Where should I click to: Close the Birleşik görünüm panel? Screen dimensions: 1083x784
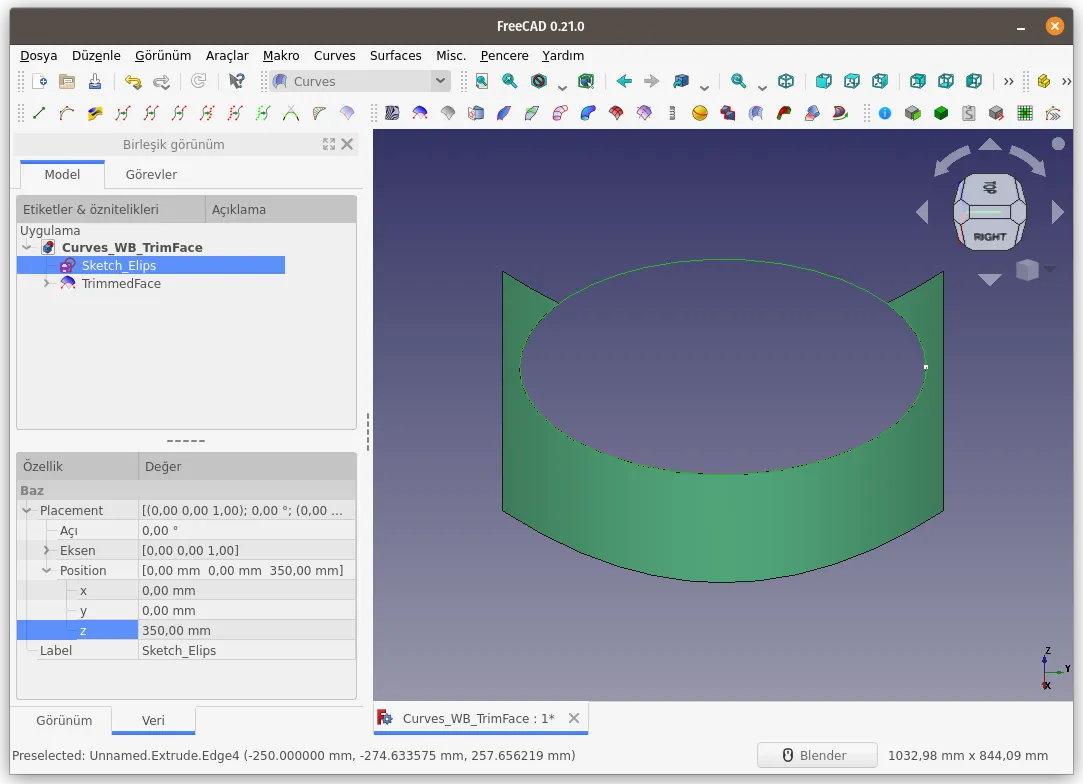tap(347, 144)
